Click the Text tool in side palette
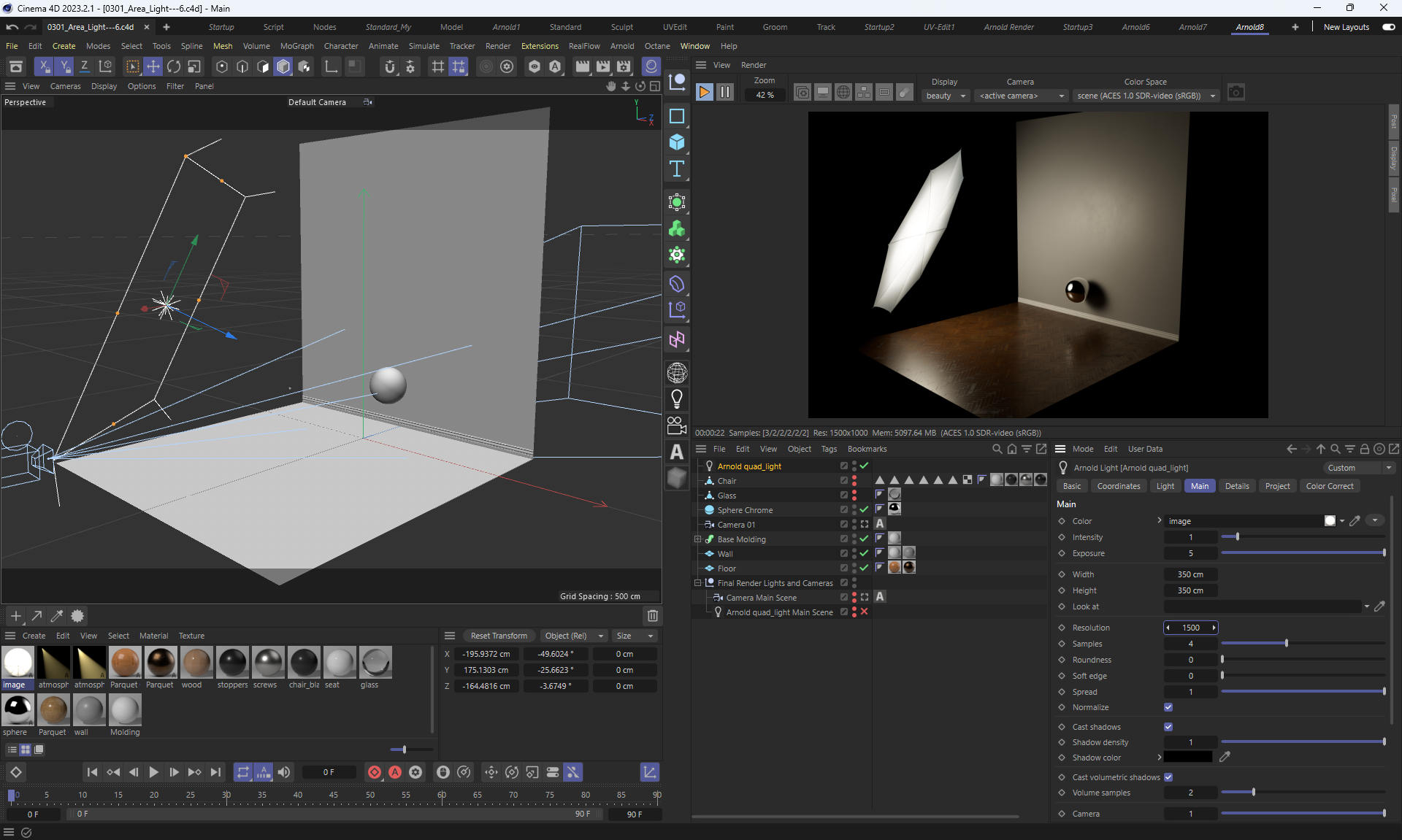 pyautogui.click(x=677, y=169)
